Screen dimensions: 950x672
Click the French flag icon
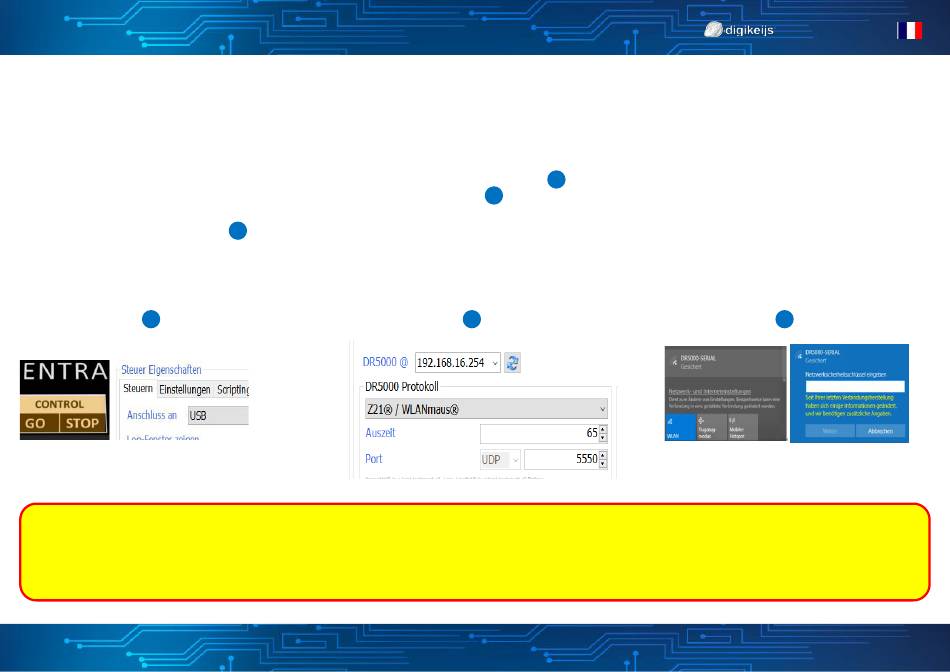pos(909,30)
